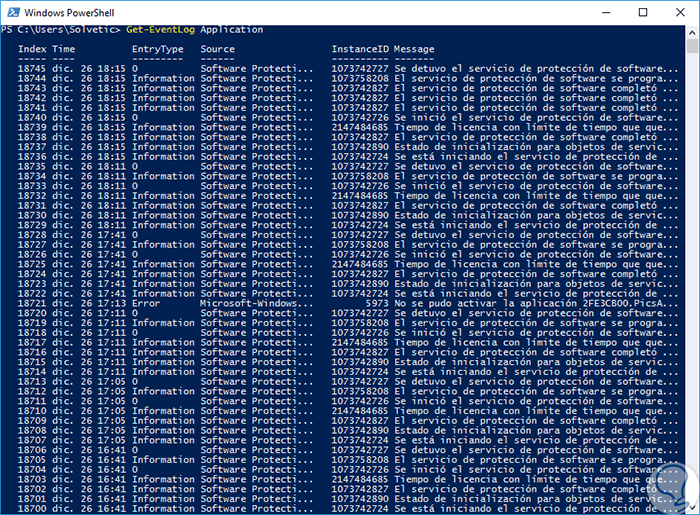700x515 pixels.
Task: Maximize the Windows PowerShell window
Action: point(643,12)
